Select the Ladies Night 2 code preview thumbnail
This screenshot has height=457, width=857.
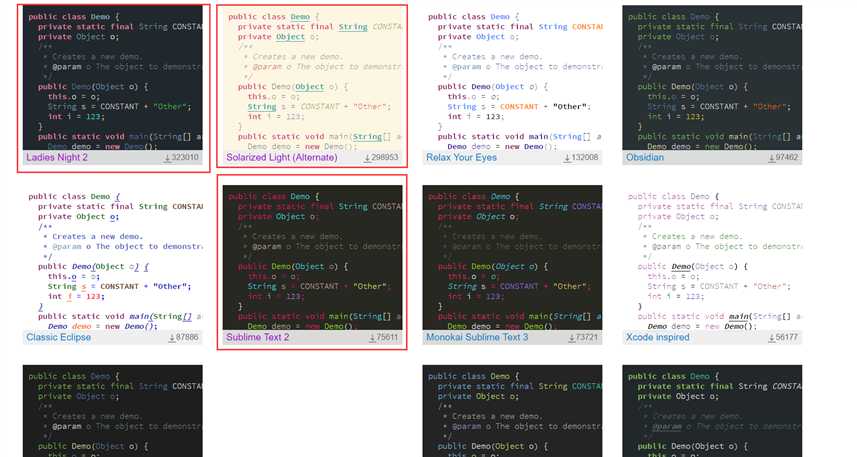pyautogui.click(x=113, y=78)
